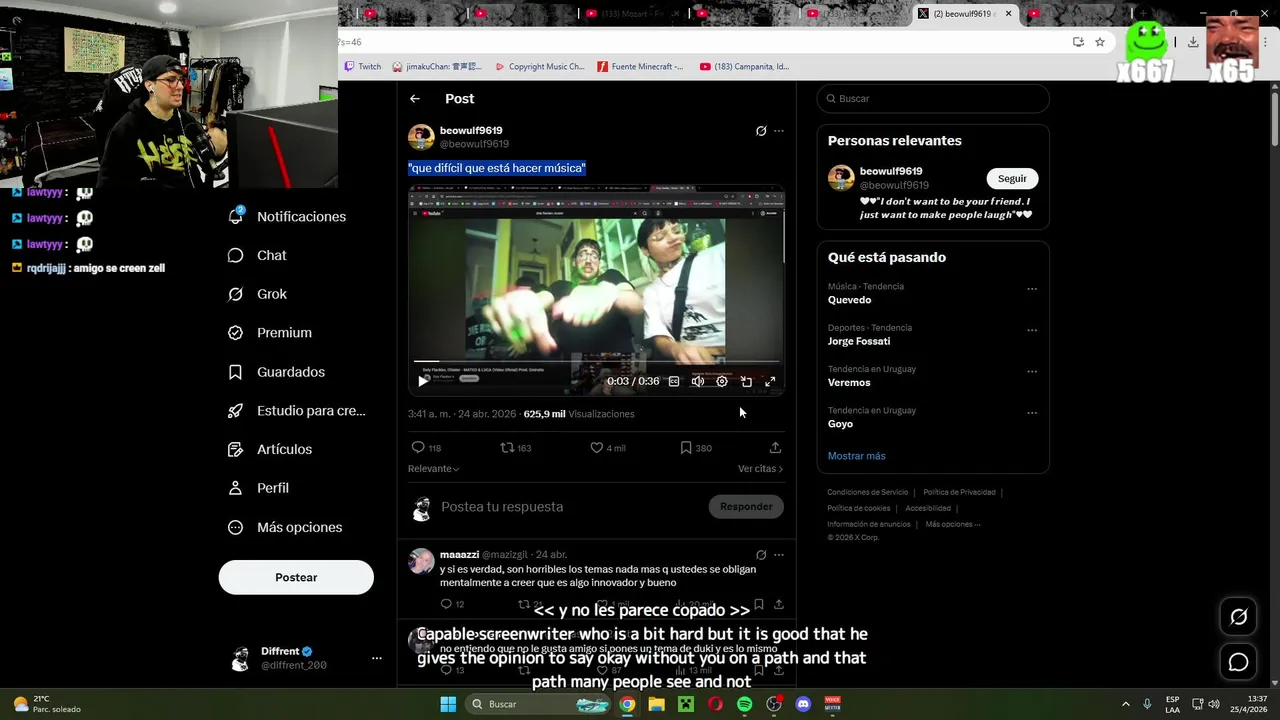Switch to Mozart YouTube tab

[x=631, y=13]
